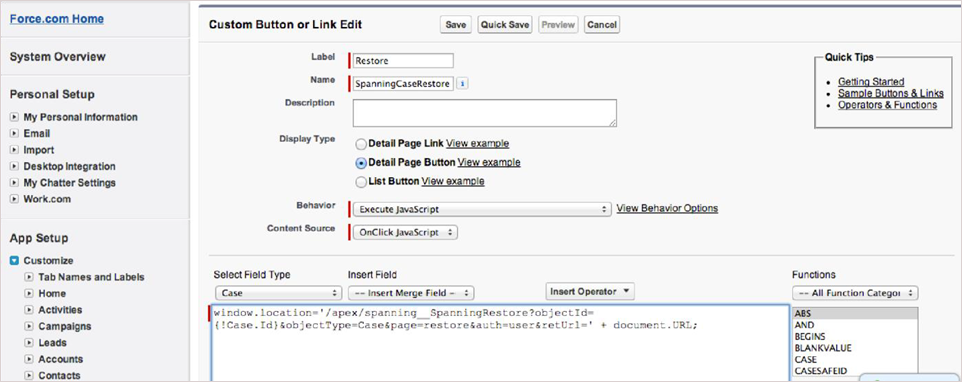Select the Detail Page Link radio button
Screen dimensions: 962x382
click(361, 144)
